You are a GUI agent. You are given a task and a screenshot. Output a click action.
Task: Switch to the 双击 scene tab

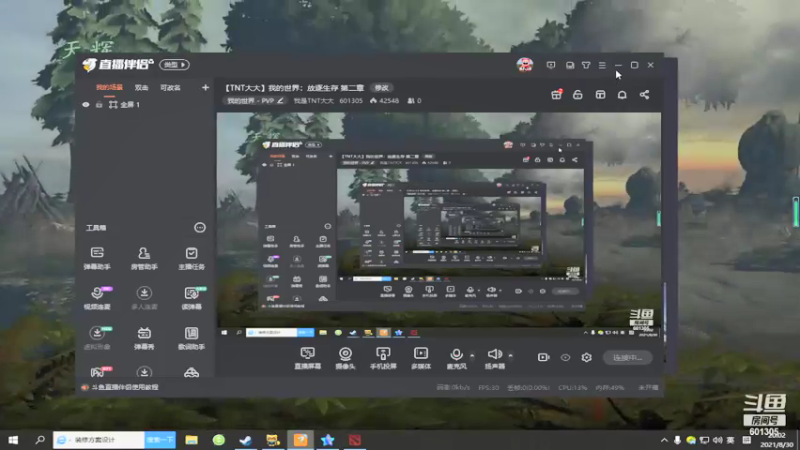(141, 88)
